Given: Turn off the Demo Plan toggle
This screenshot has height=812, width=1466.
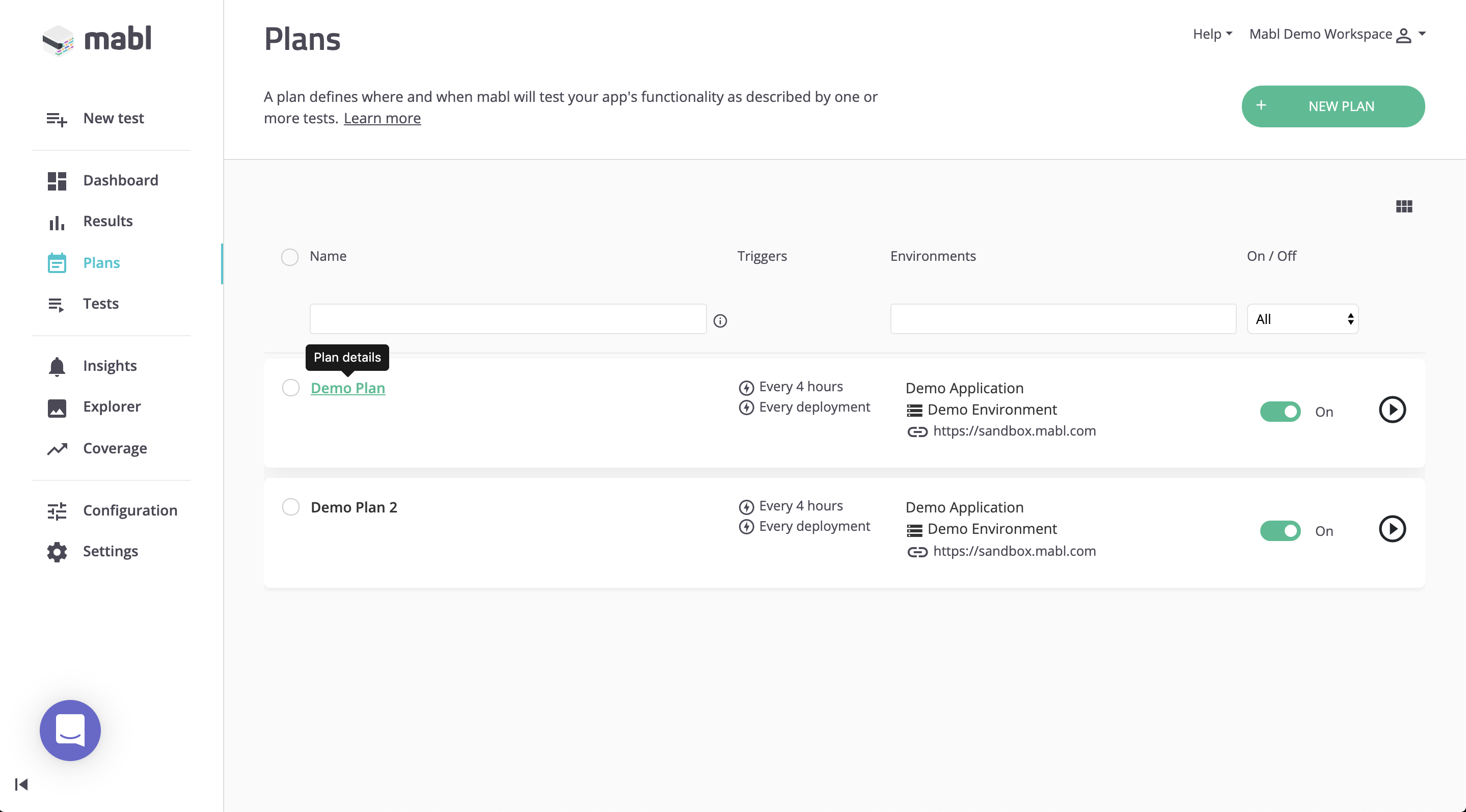Looking at the screenshot, I should [x=1280, y=412].
